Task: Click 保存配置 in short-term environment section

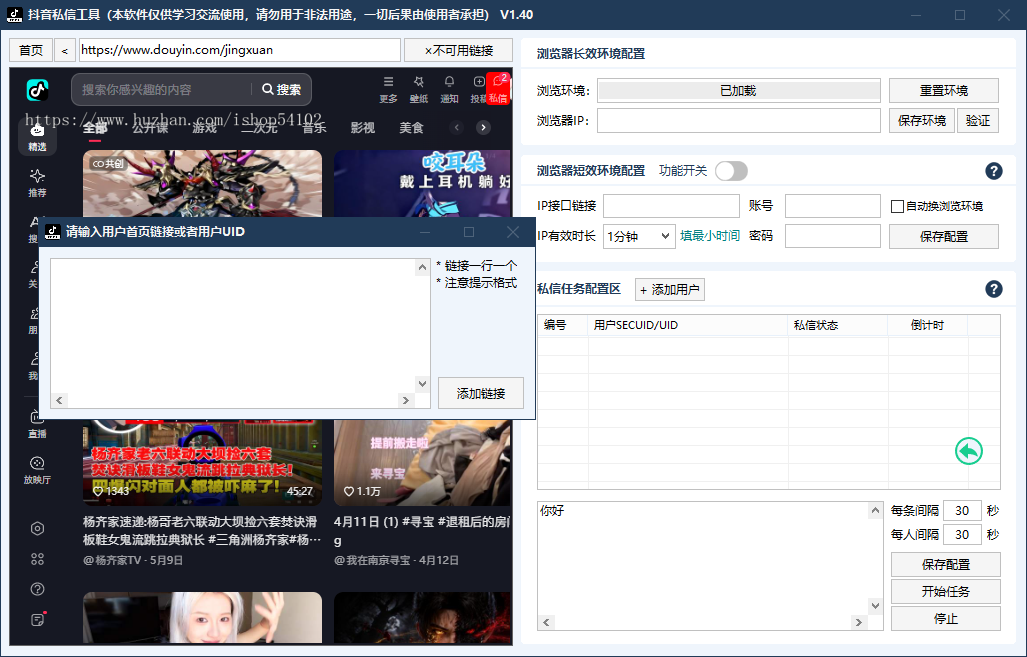Action: pyautogui.click(x=944, y=236)
